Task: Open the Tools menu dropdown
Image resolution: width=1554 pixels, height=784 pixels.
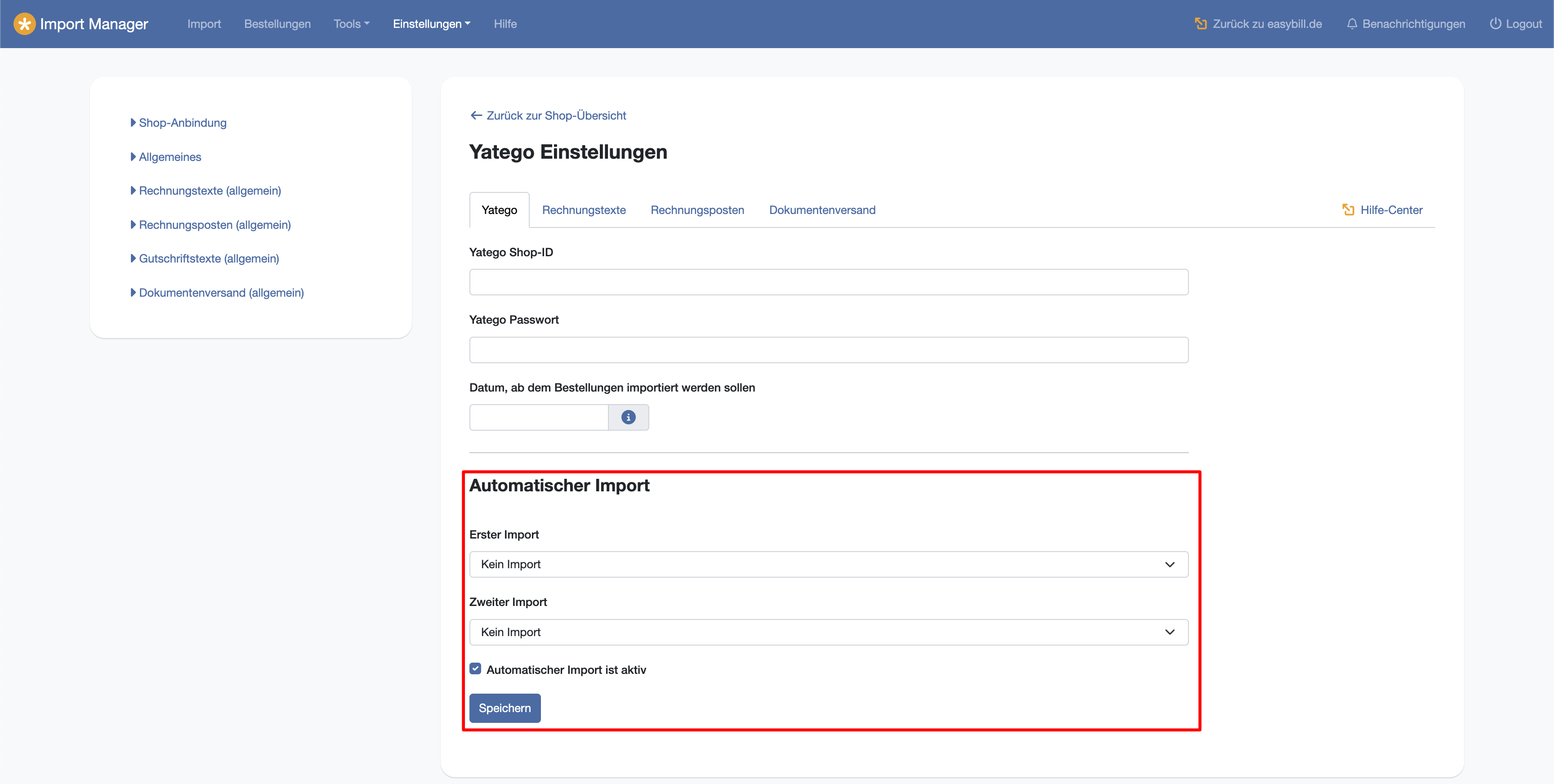Action: [x=352, y=24]
